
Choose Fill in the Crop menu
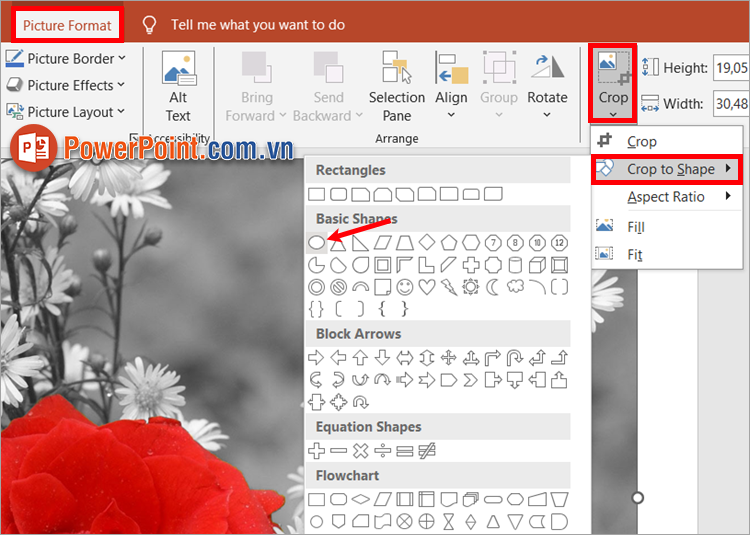point(667,227)
